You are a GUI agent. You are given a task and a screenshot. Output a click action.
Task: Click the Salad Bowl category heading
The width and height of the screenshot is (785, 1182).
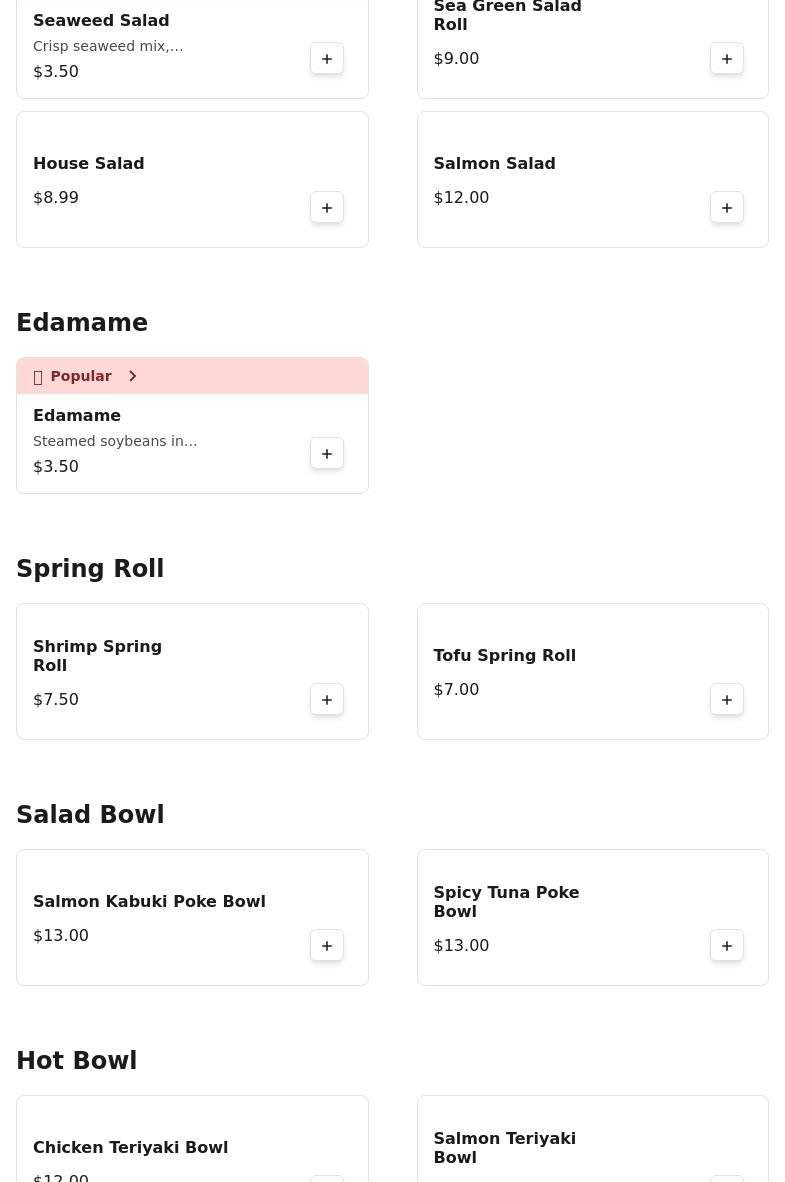(x=90, y=815)
